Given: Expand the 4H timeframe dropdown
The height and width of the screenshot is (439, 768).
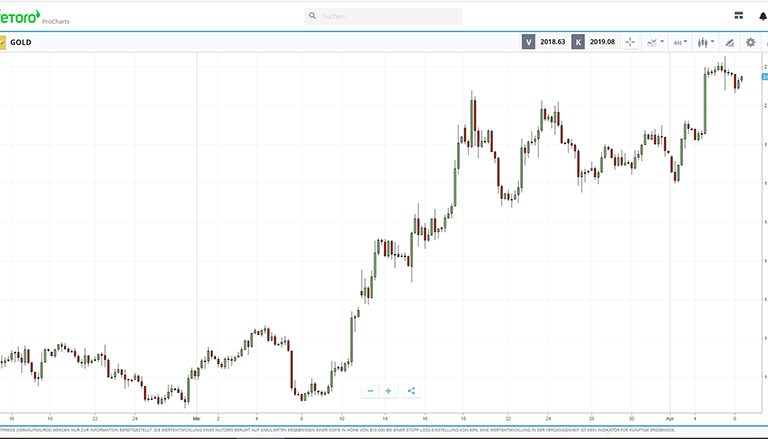Looking at the screenshot, I should click(680, 42).
